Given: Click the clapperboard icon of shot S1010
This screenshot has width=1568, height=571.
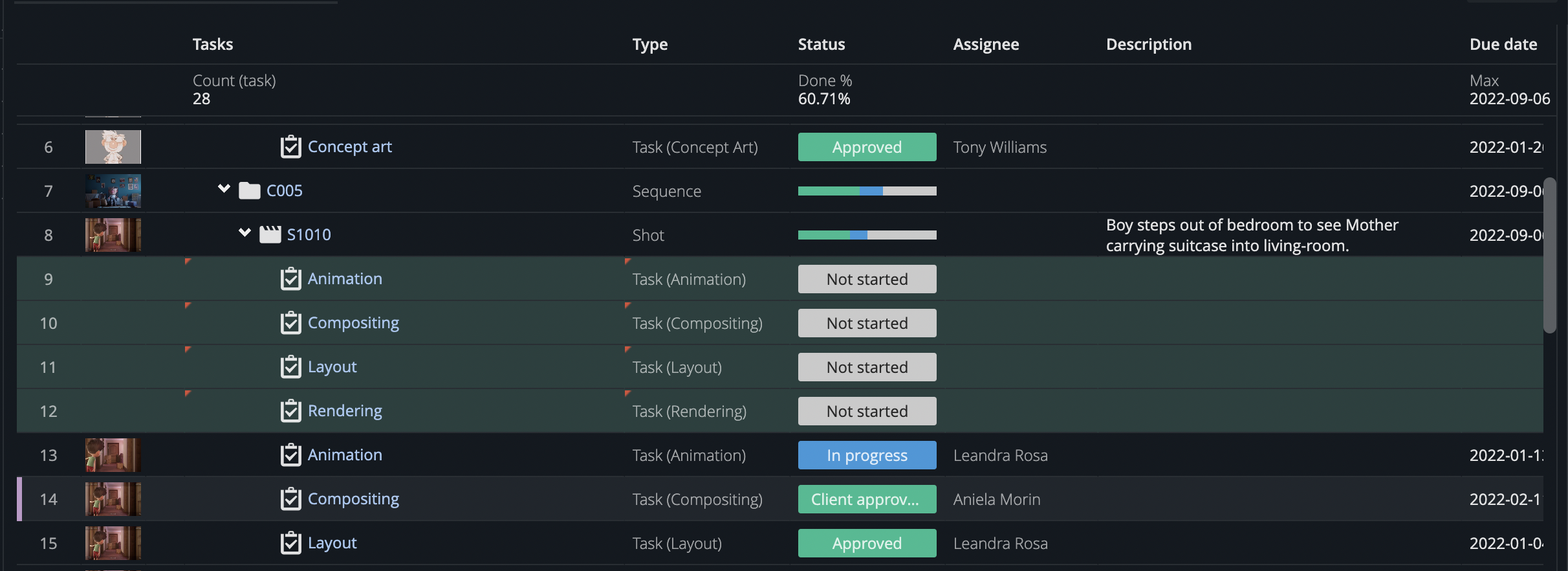Looking at the screenshot, I should click(x=270, y=234).
